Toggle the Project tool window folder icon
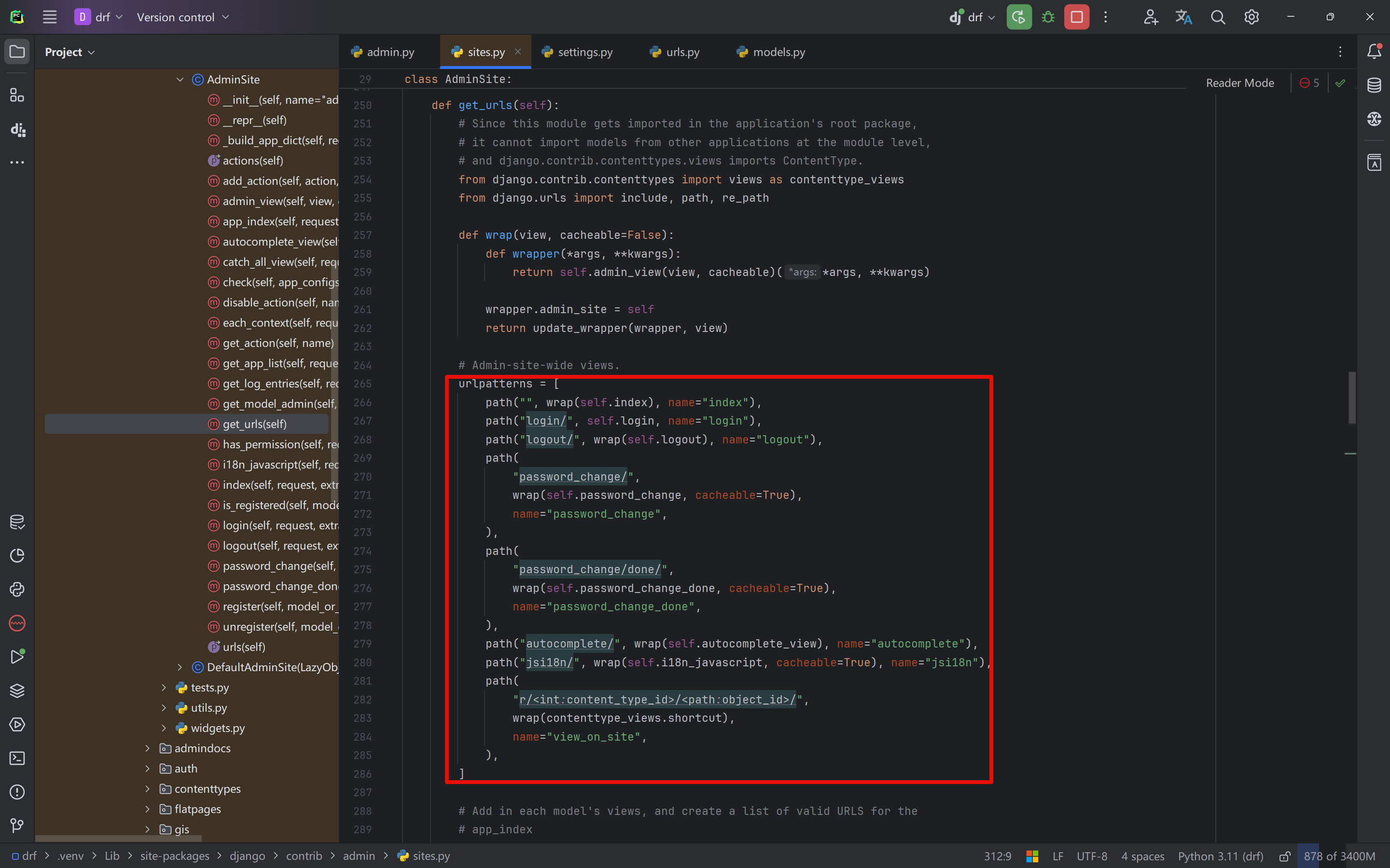The width and height of the screenshot is (1390, 868). 17,52
